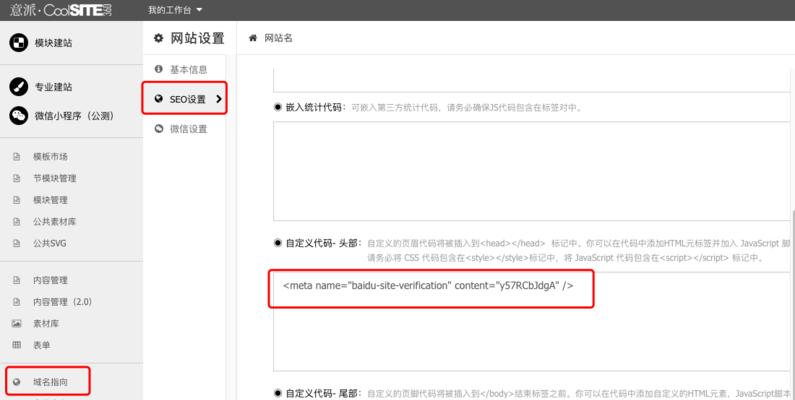The height and width of the screenshot is (400, 795).
Task: Click the text area above 嵌入统计代码
Action: click(532, 80)
